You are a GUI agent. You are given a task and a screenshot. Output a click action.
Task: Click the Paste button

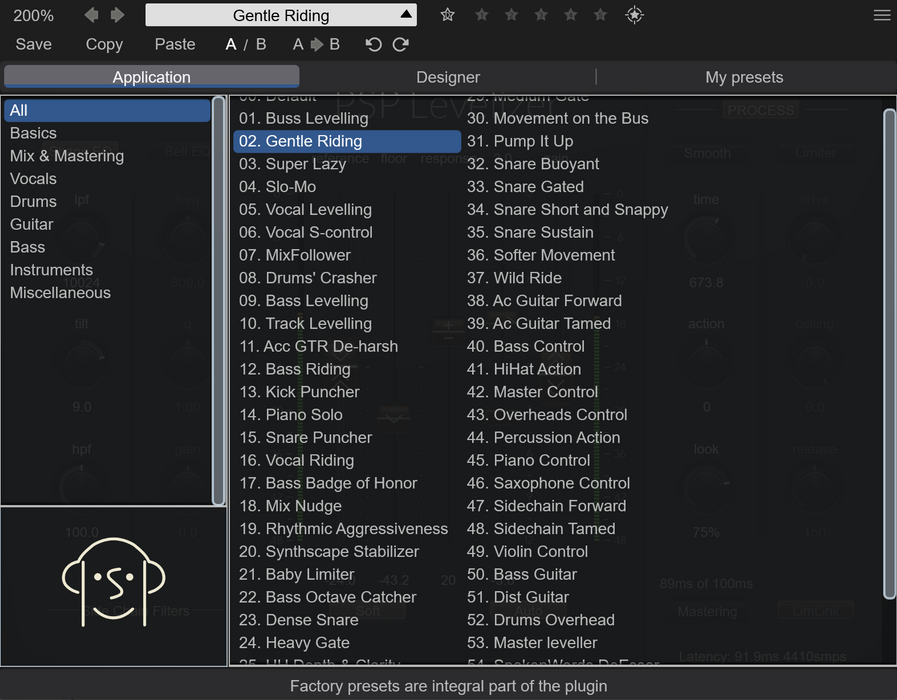click(175, 45)
